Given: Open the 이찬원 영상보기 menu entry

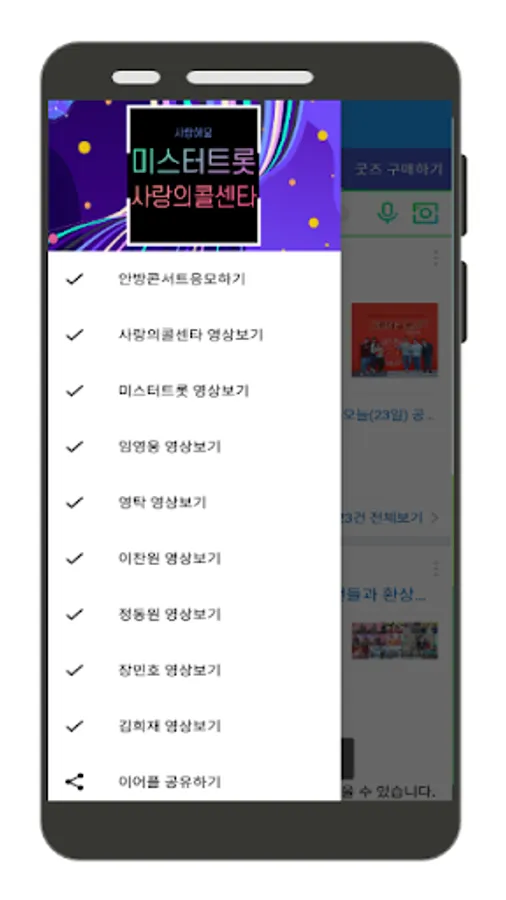Looking at the screenshot, I should point(194,558).
